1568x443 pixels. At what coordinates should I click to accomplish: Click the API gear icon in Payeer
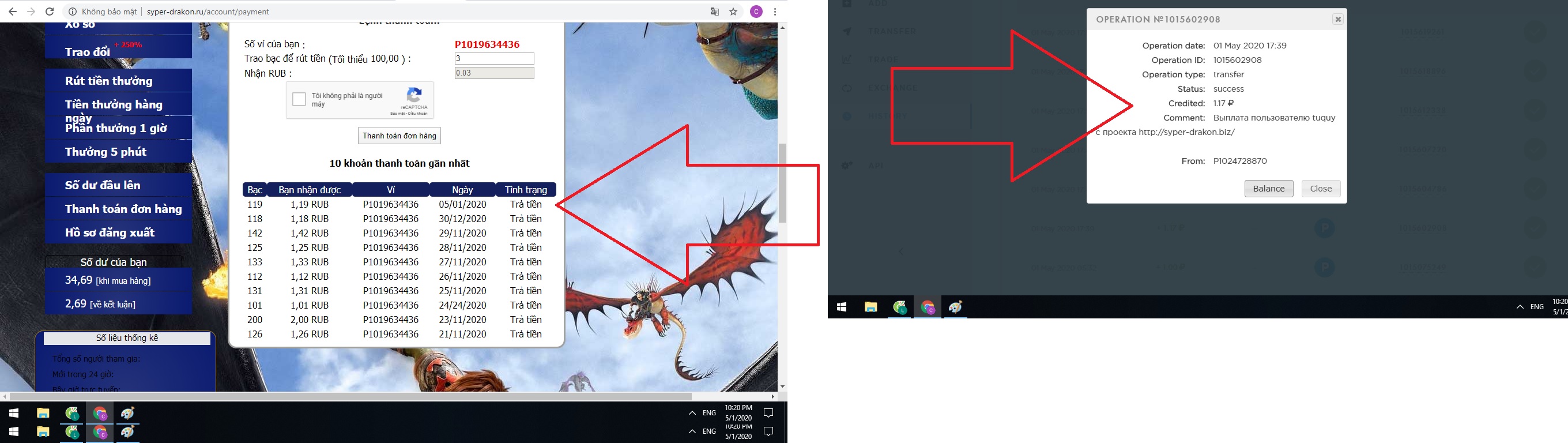click(847, 165)
